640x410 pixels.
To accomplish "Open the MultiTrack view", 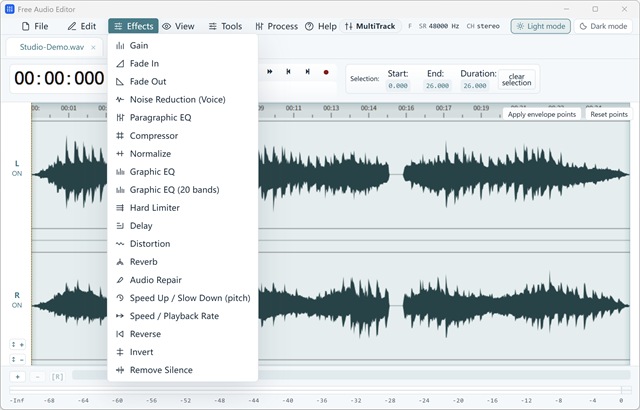I will [370, 26].
